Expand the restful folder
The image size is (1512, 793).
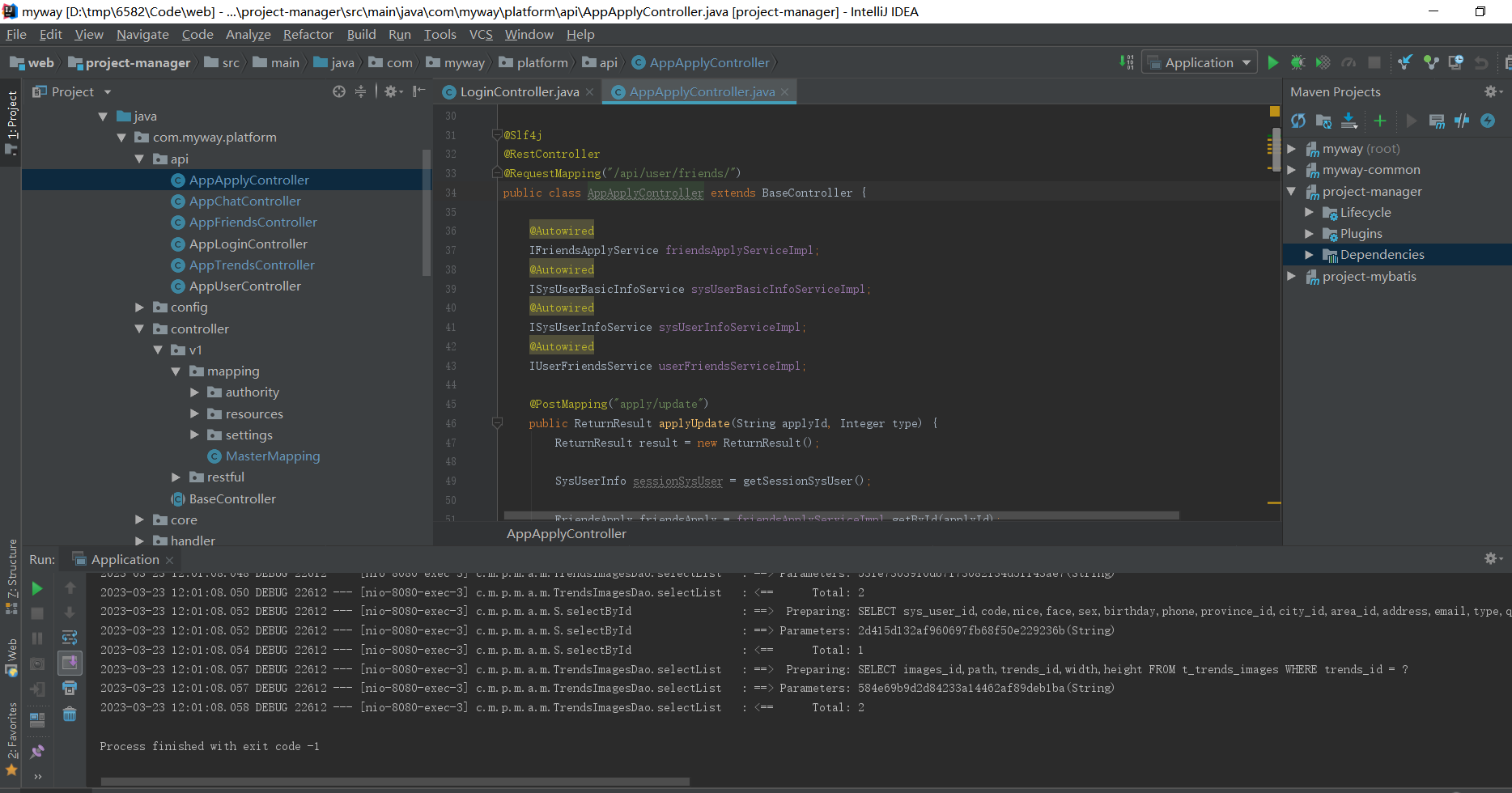pos(176,477)
